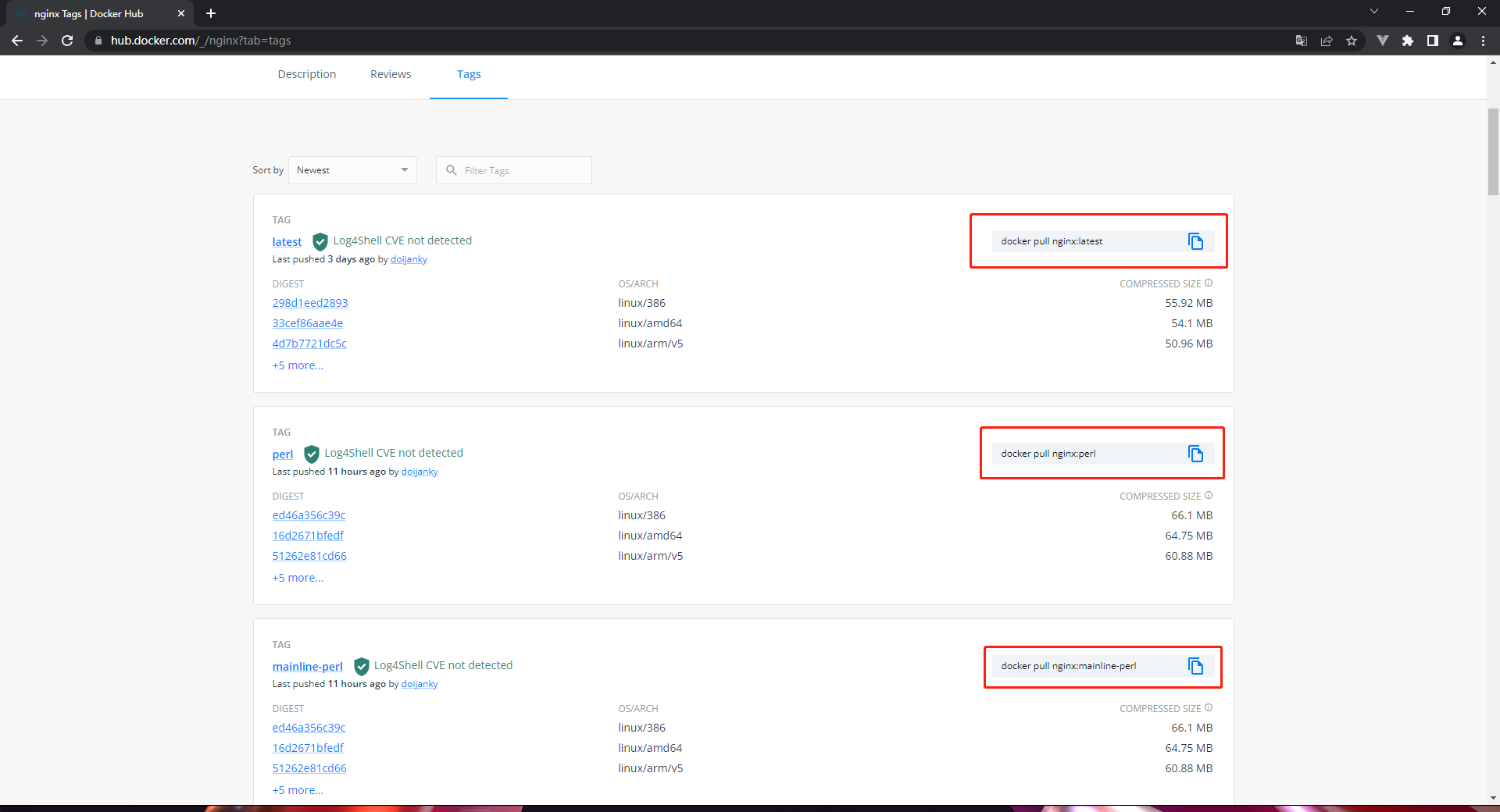Click linux/amd64 in the latest card
Viewport: 1500px width, 812px height.
[x=650, y=323]
